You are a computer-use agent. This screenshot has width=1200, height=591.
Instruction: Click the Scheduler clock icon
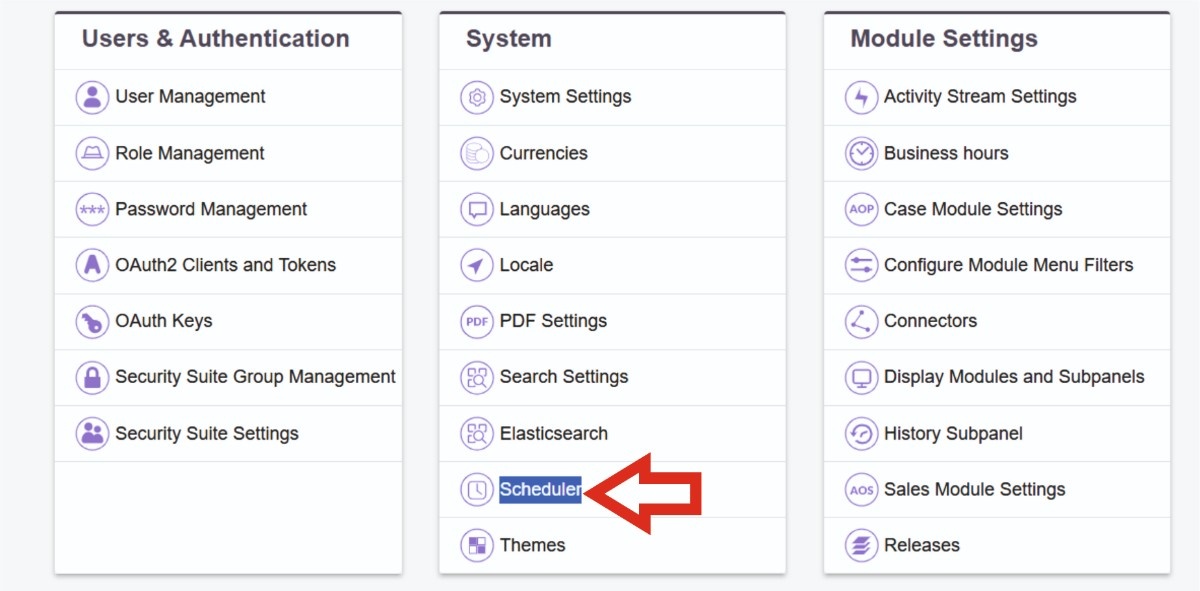(x=477, y=489)
